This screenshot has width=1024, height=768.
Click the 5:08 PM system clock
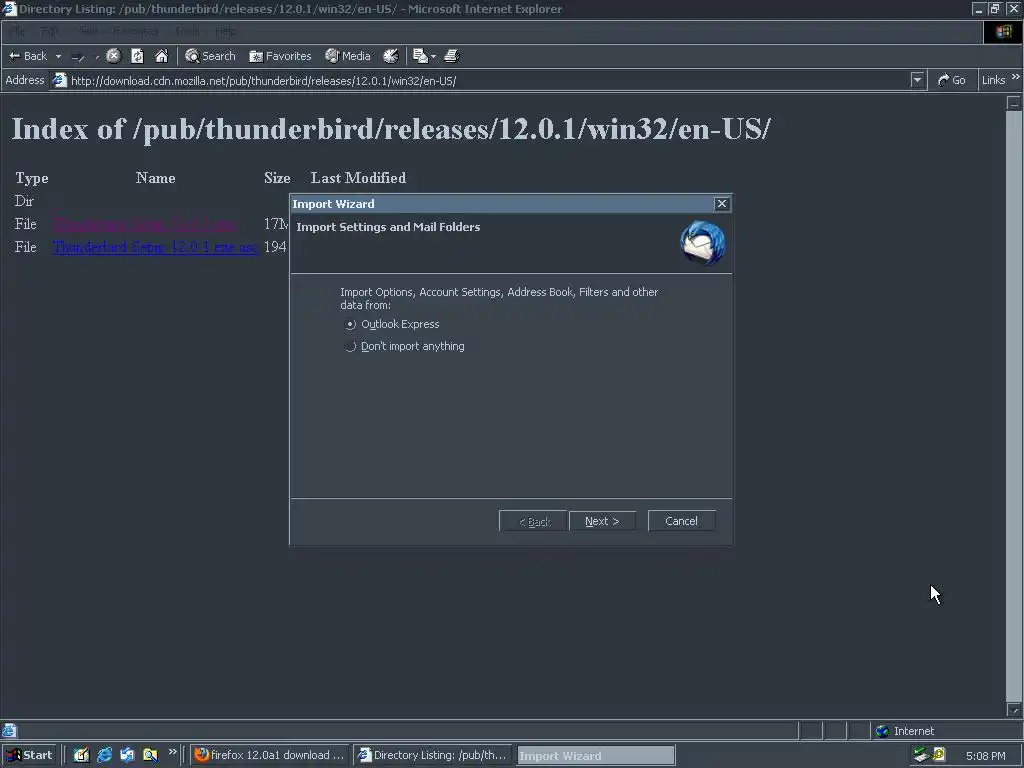985,756
